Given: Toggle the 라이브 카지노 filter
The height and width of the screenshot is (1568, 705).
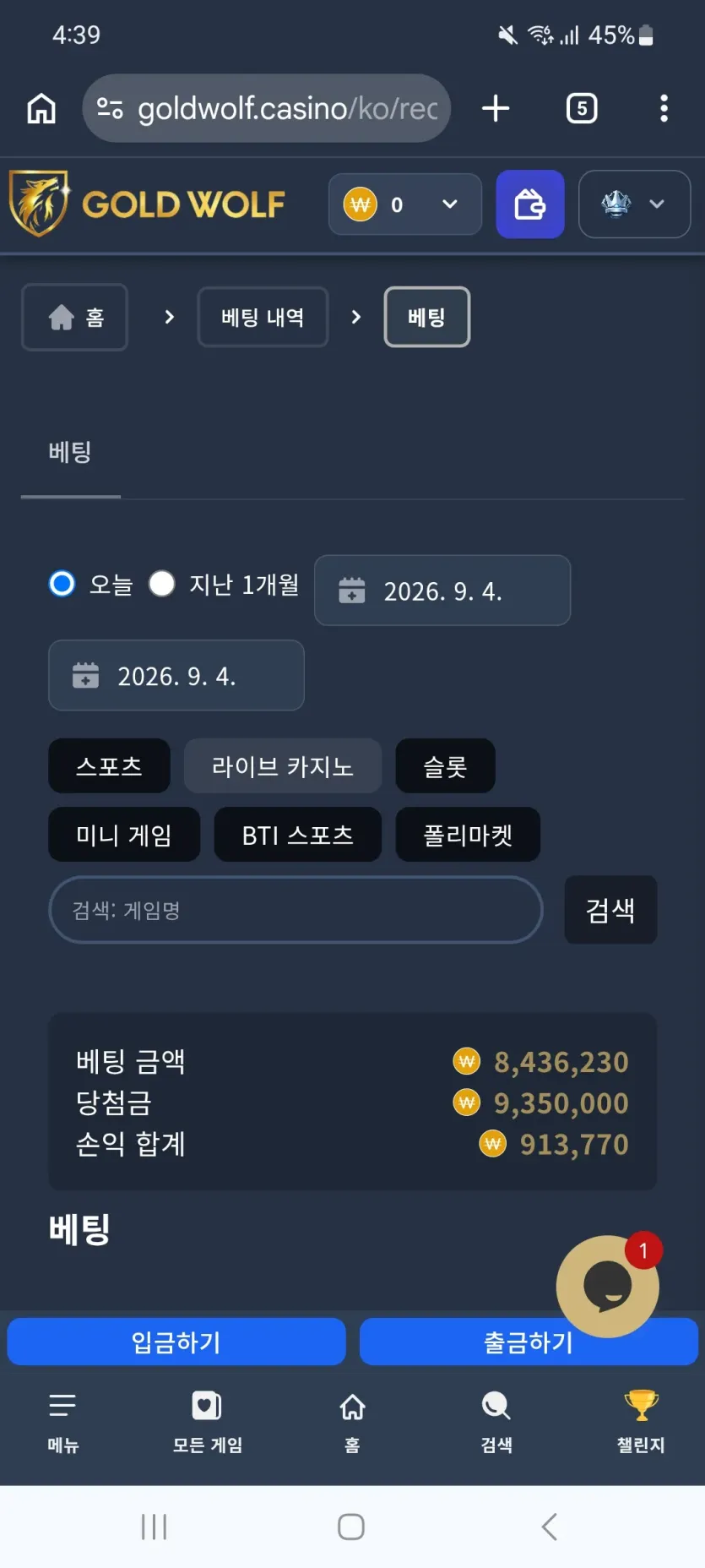Looking at the screenshot, I should point(282,766).
